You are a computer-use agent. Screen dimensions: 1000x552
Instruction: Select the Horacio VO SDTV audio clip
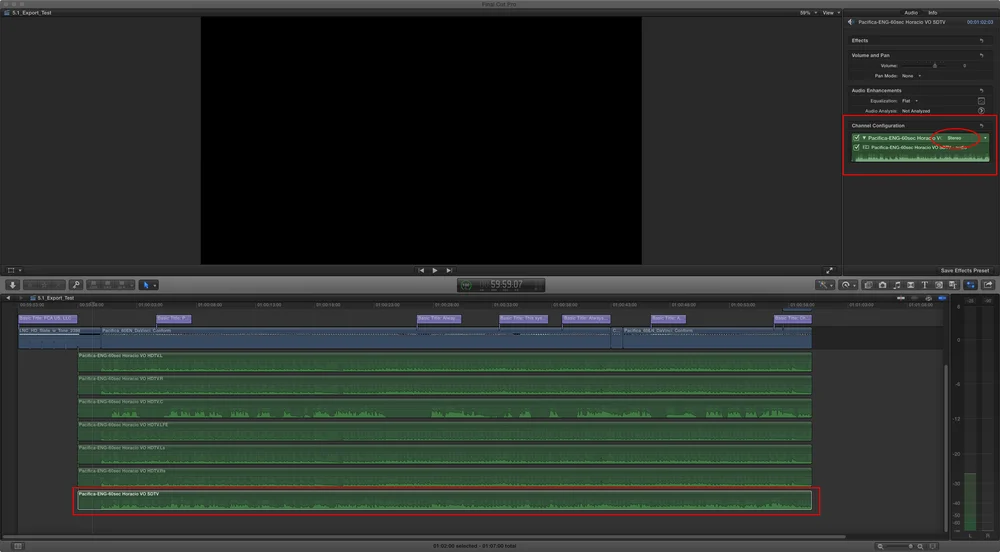(445, 500)
